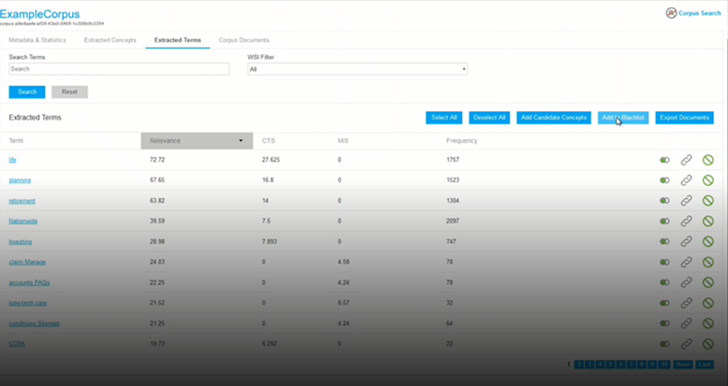The width and height of the screenshot is (728, 386).
Task: Click the Deselect All button
Action: pos(489,118)
